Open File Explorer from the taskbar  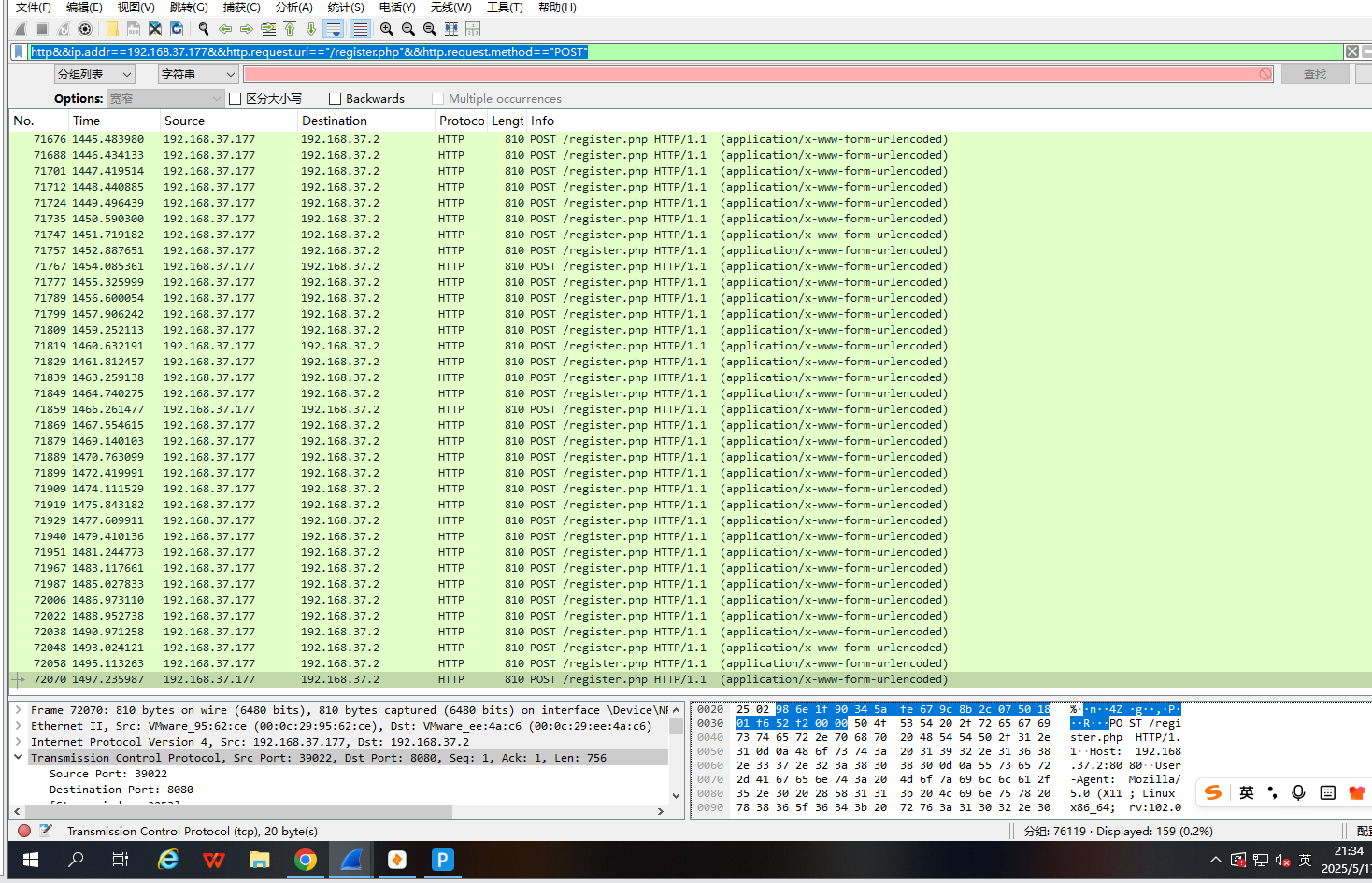tap(260, 860)
